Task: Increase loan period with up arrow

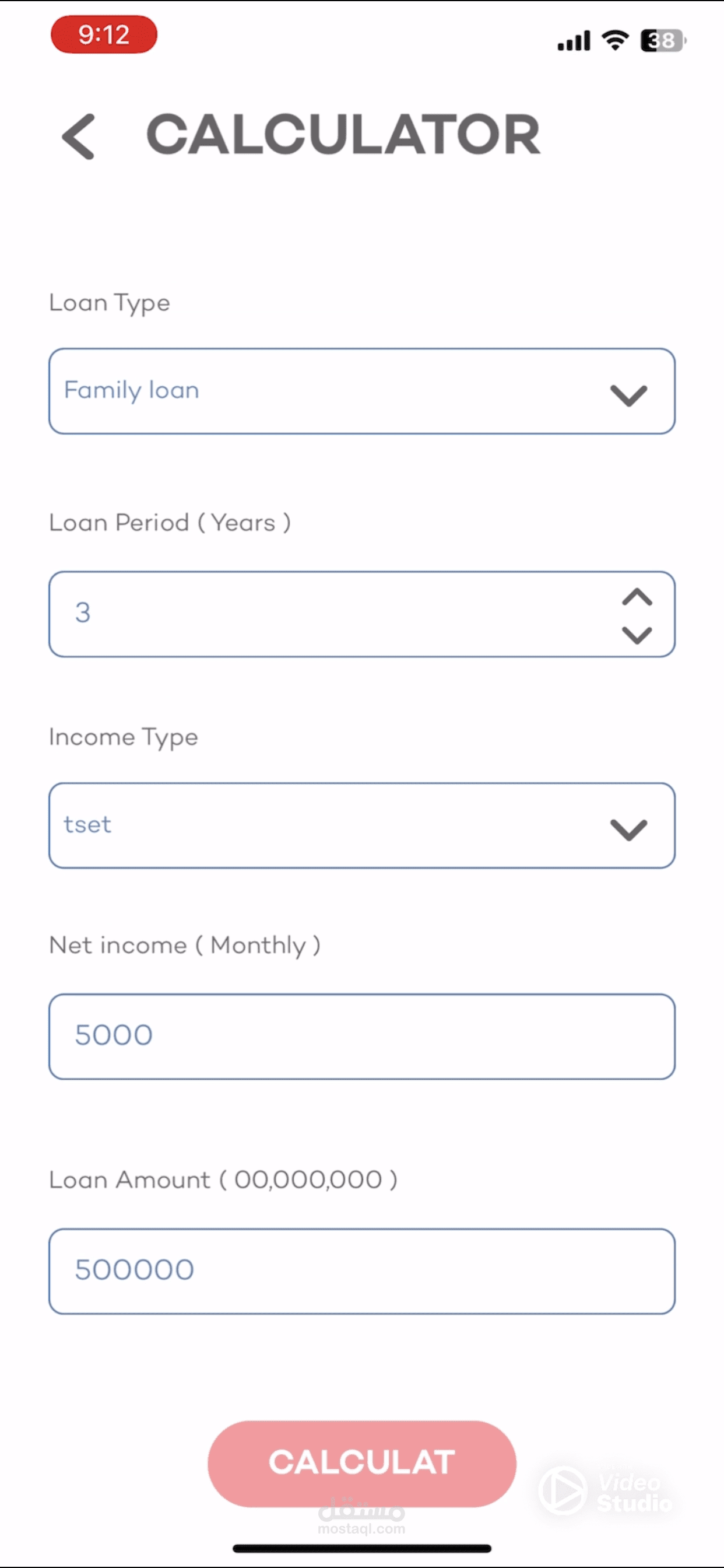Action: pyautogui.click(x=637, y=597)
